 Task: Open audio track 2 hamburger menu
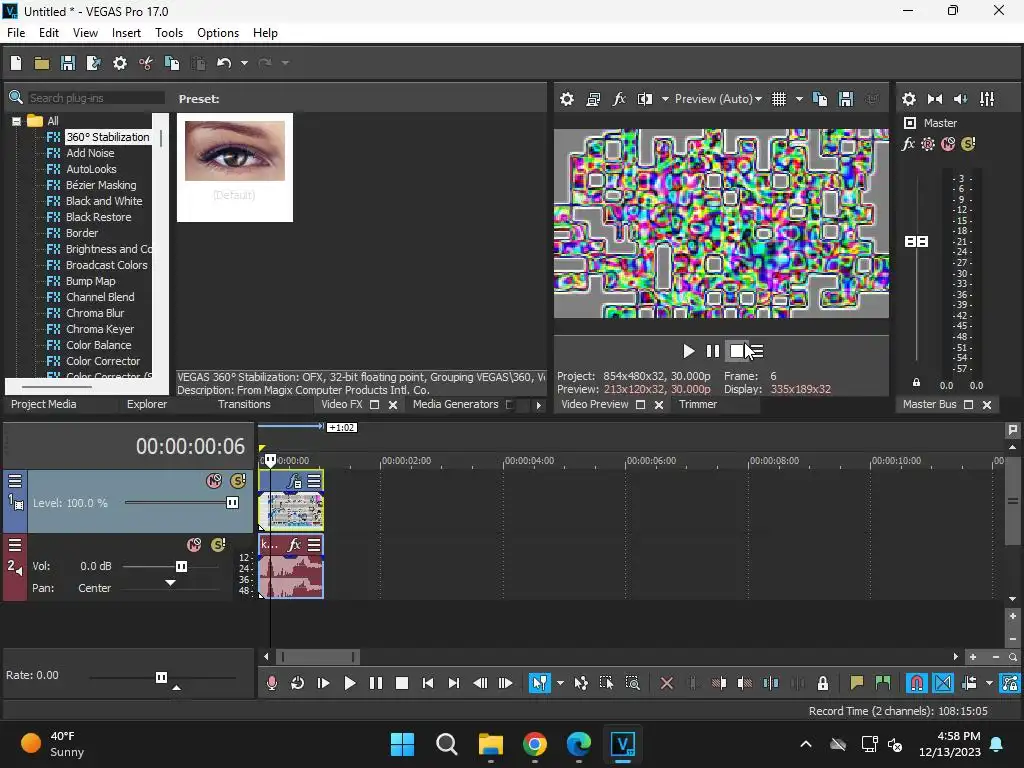click(x=15, y=545)
